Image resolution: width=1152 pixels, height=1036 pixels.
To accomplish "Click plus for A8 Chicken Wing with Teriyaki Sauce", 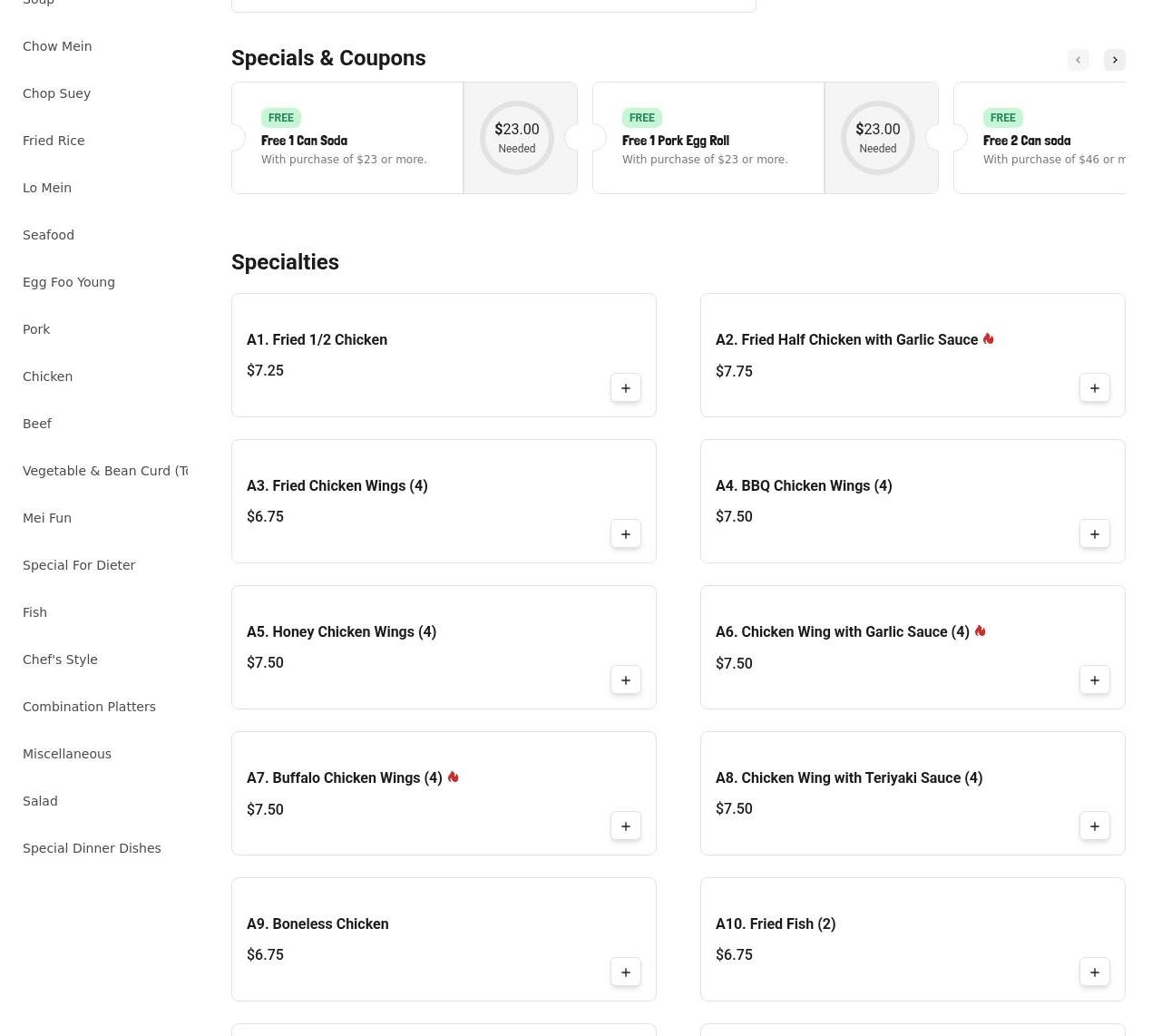I will pos(1094,826).
